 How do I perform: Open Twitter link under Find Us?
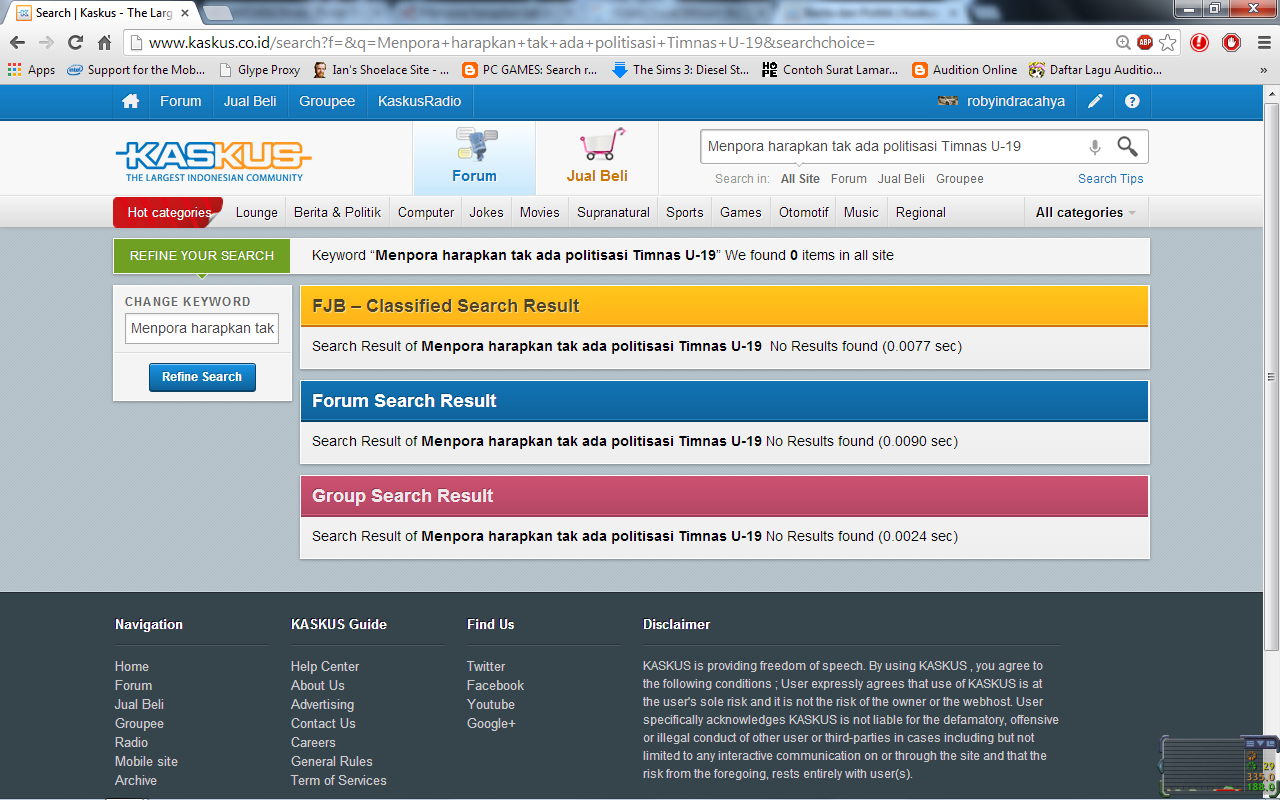pos(486,667)
